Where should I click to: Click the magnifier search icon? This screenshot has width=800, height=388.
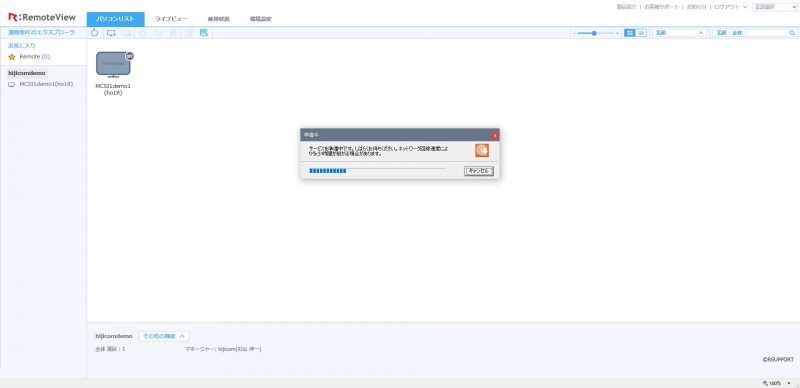tap(792, 33)
